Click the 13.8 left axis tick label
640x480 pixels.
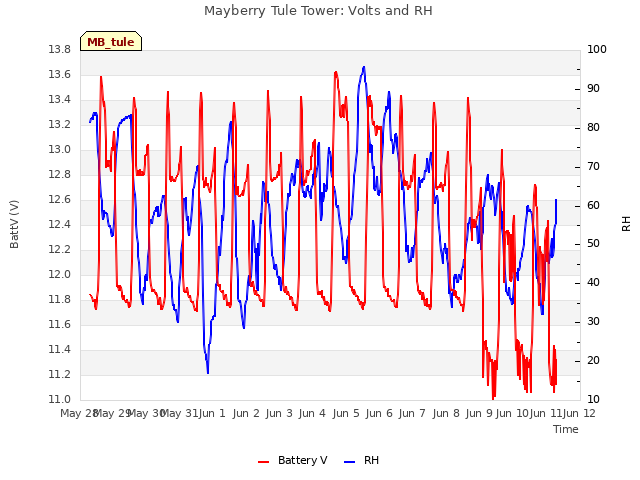[x=60, y=49]
